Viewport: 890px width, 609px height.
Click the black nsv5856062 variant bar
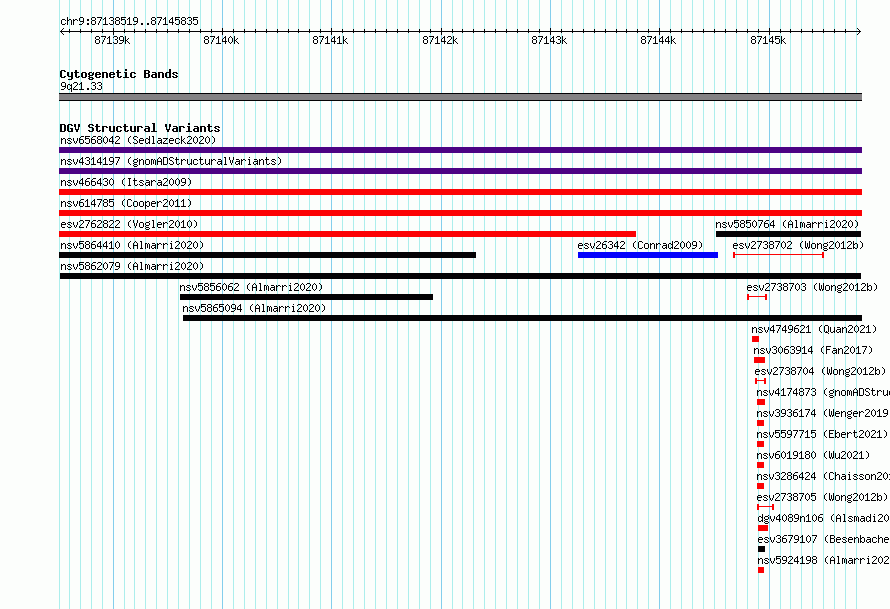307,297
